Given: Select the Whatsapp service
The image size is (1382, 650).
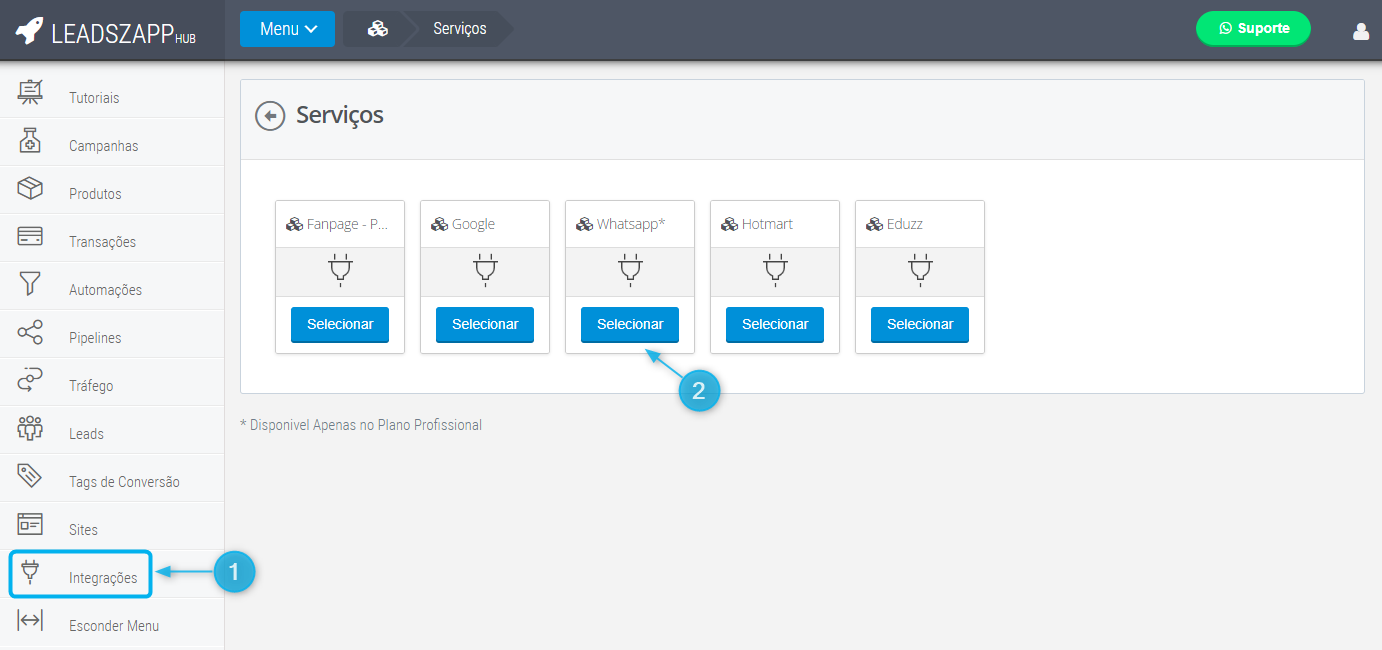Looking at the screenshot, I should pyautogui.click(x=629, y=324).
